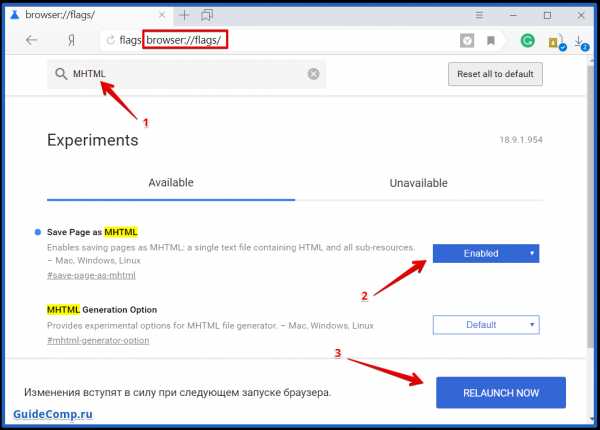Viewport: 600px width, 430px height.
Task: Click the RELAUNCH NOW button
Action: (501, 392)
